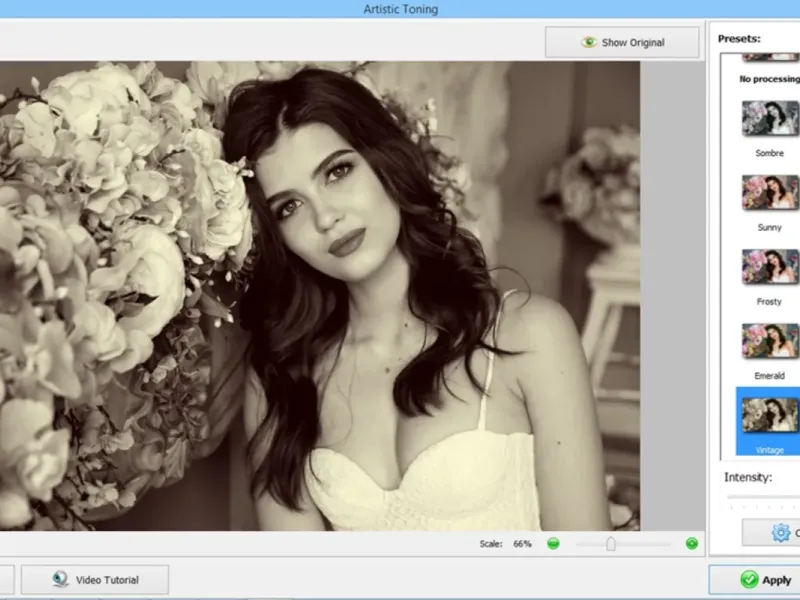
Task: Click the Artistic Toning title bar
Action: pyautogui.click(x=400, y=9)
